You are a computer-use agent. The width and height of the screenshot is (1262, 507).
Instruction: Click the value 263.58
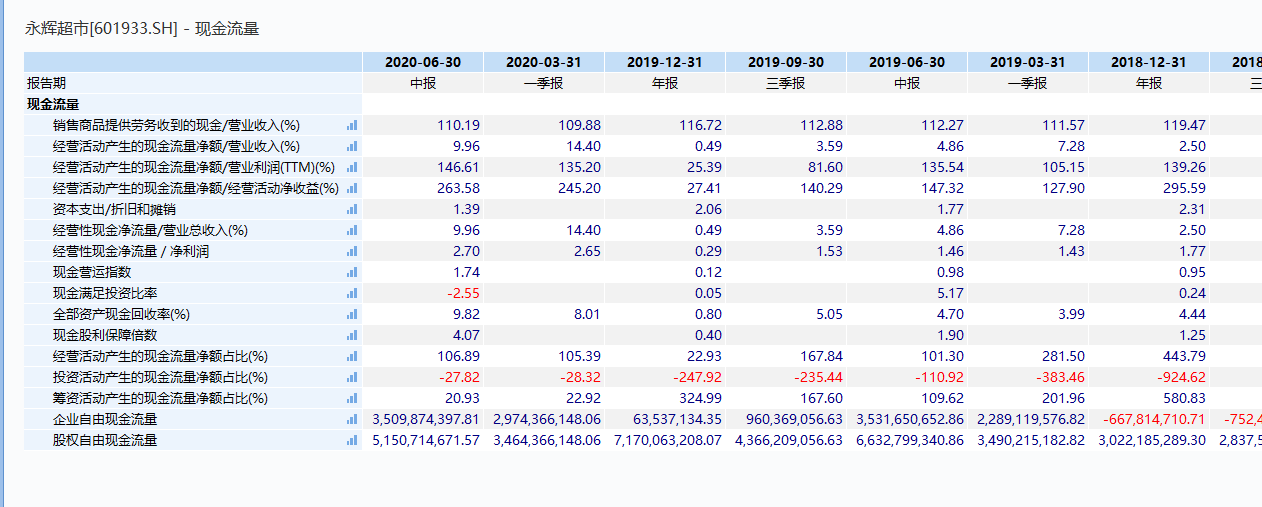pos(459,188)
